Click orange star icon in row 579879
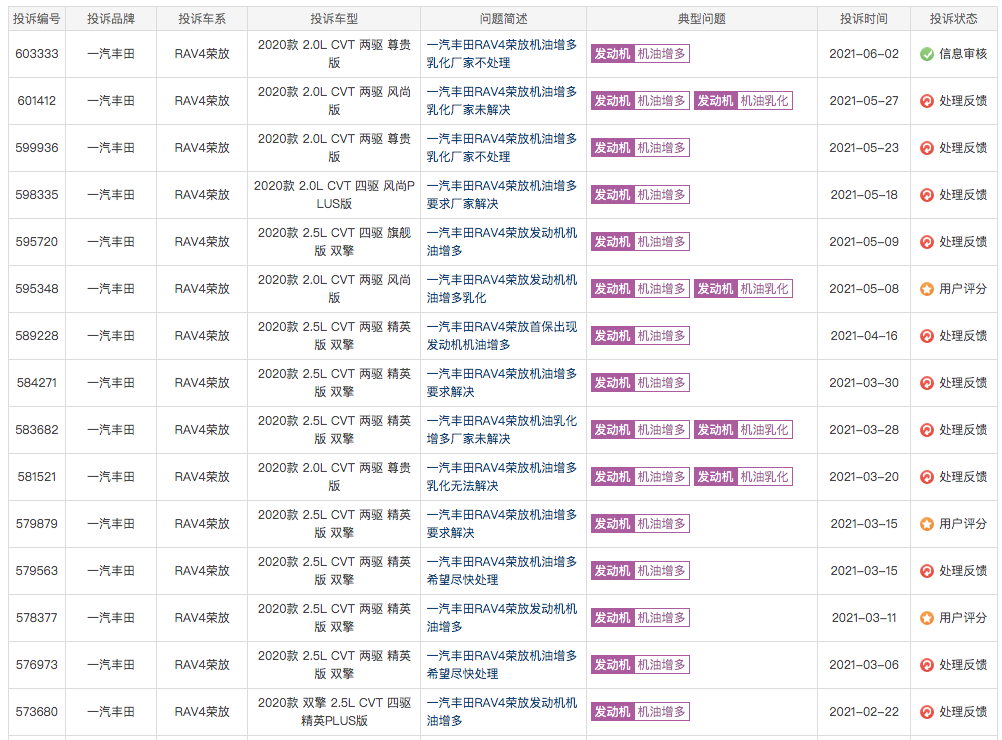The width and height of the screenshot is (1002, 740). click(x=927, y=524)
